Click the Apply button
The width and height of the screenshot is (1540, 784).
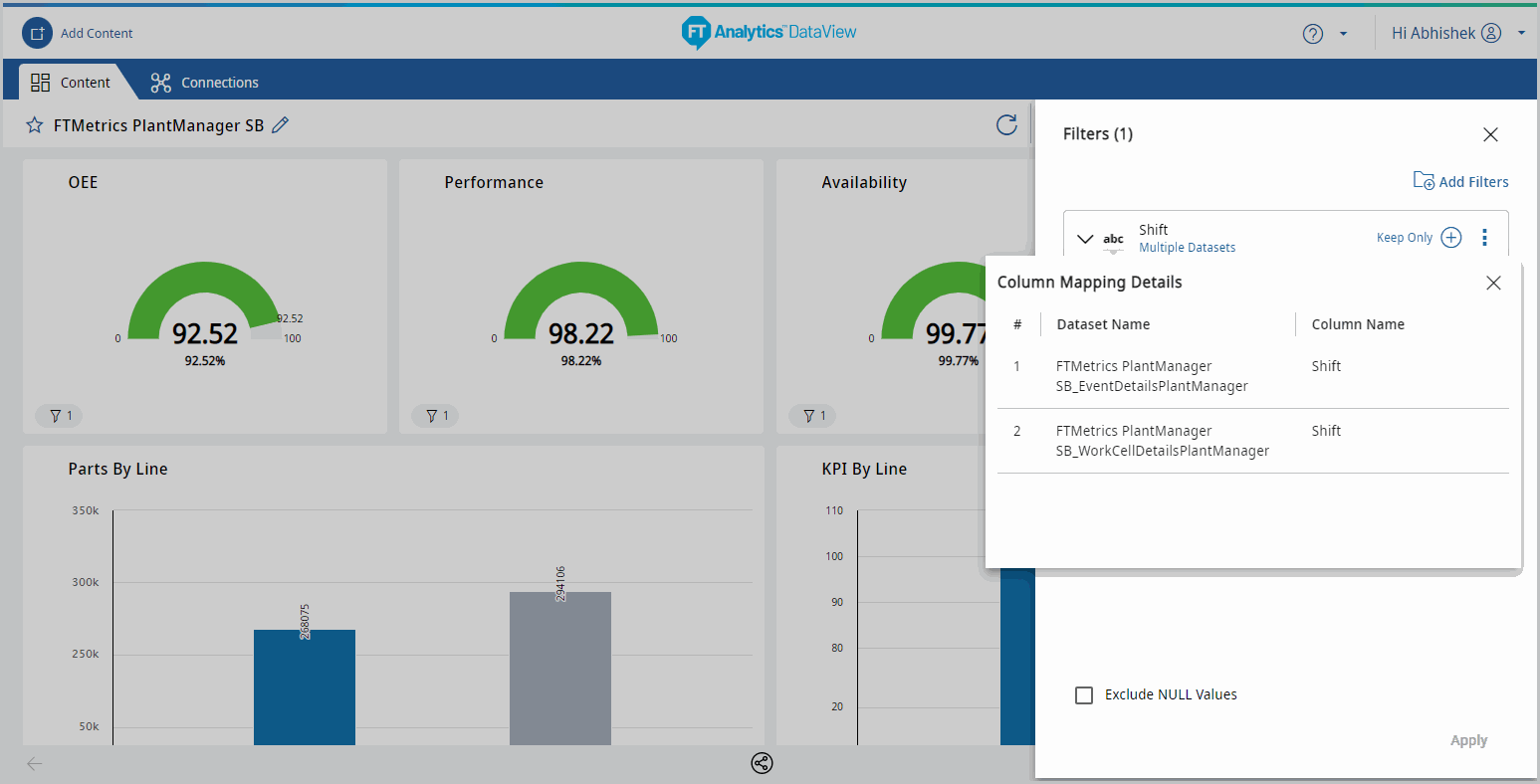click(1468, 740)
